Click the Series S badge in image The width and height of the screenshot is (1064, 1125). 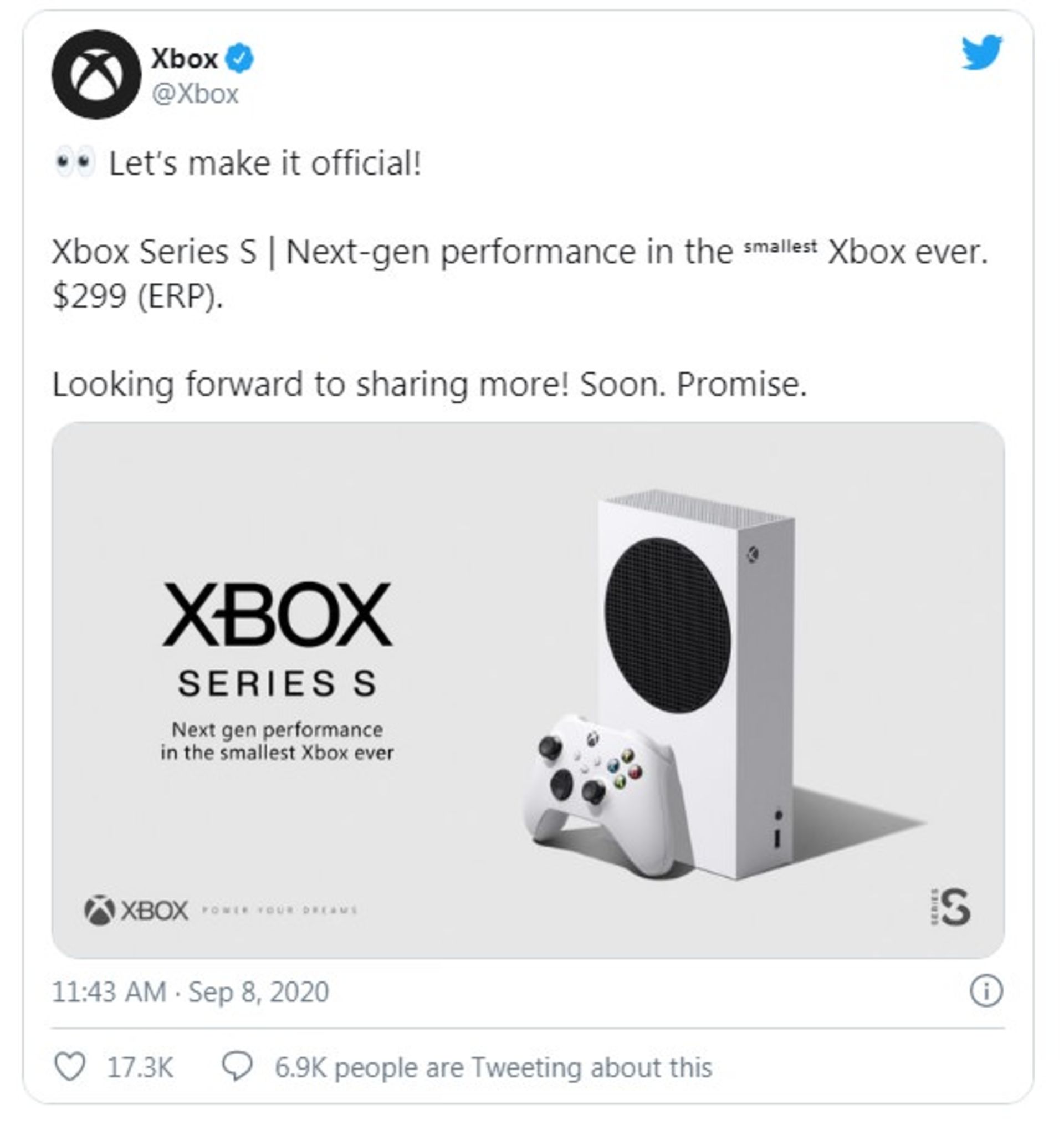coord(950,907)
